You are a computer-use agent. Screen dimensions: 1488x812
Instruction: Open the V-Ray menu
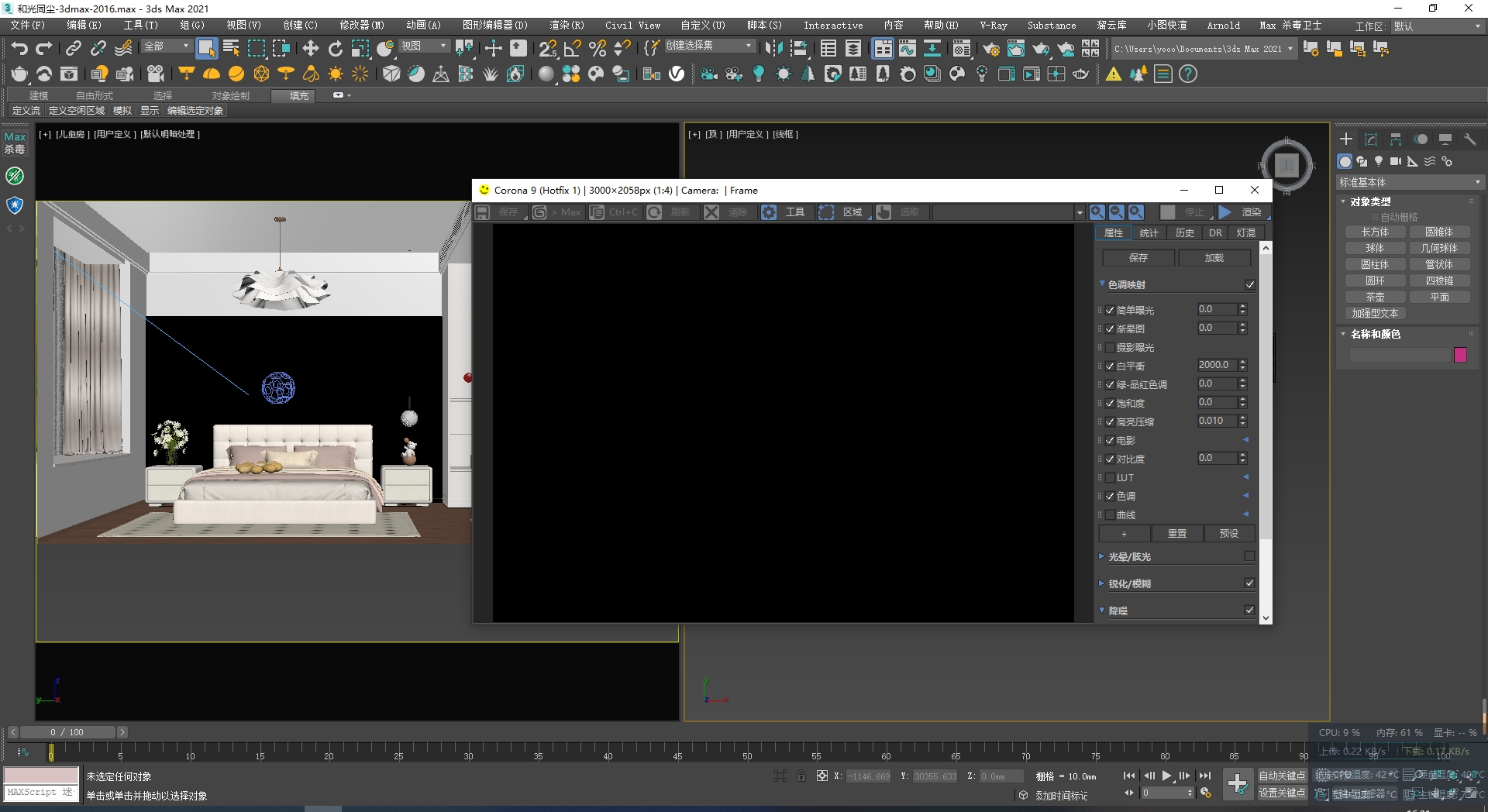[994, 26]
